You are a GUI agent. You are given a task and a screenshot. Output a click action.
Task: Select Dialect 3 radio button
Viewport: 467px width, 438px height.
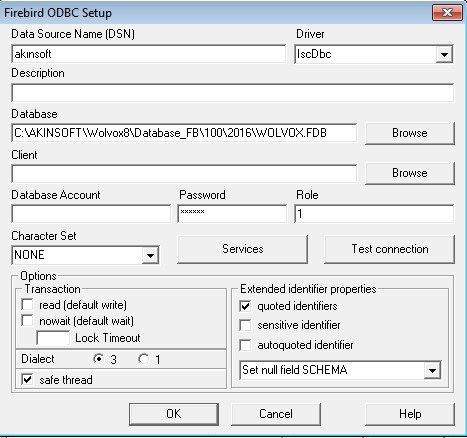pos(98,359)
